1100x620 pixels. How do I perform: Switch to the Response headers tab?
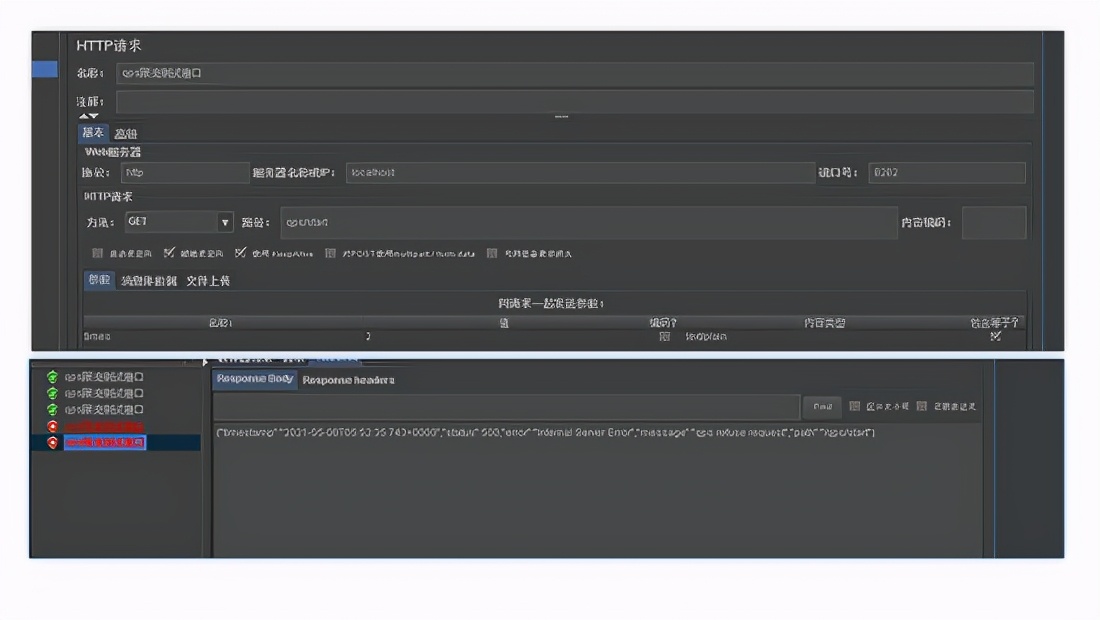(349, 380)
